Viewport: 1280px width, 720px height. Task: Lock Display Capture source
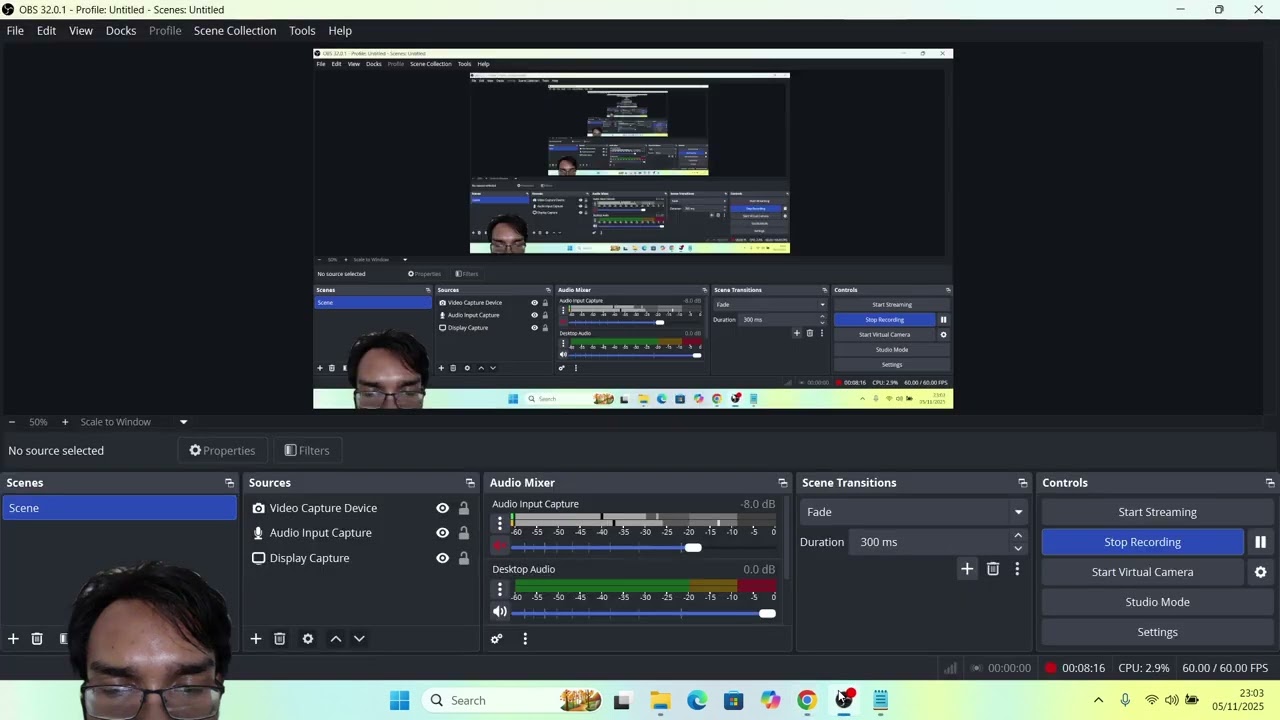coord(464,558)
